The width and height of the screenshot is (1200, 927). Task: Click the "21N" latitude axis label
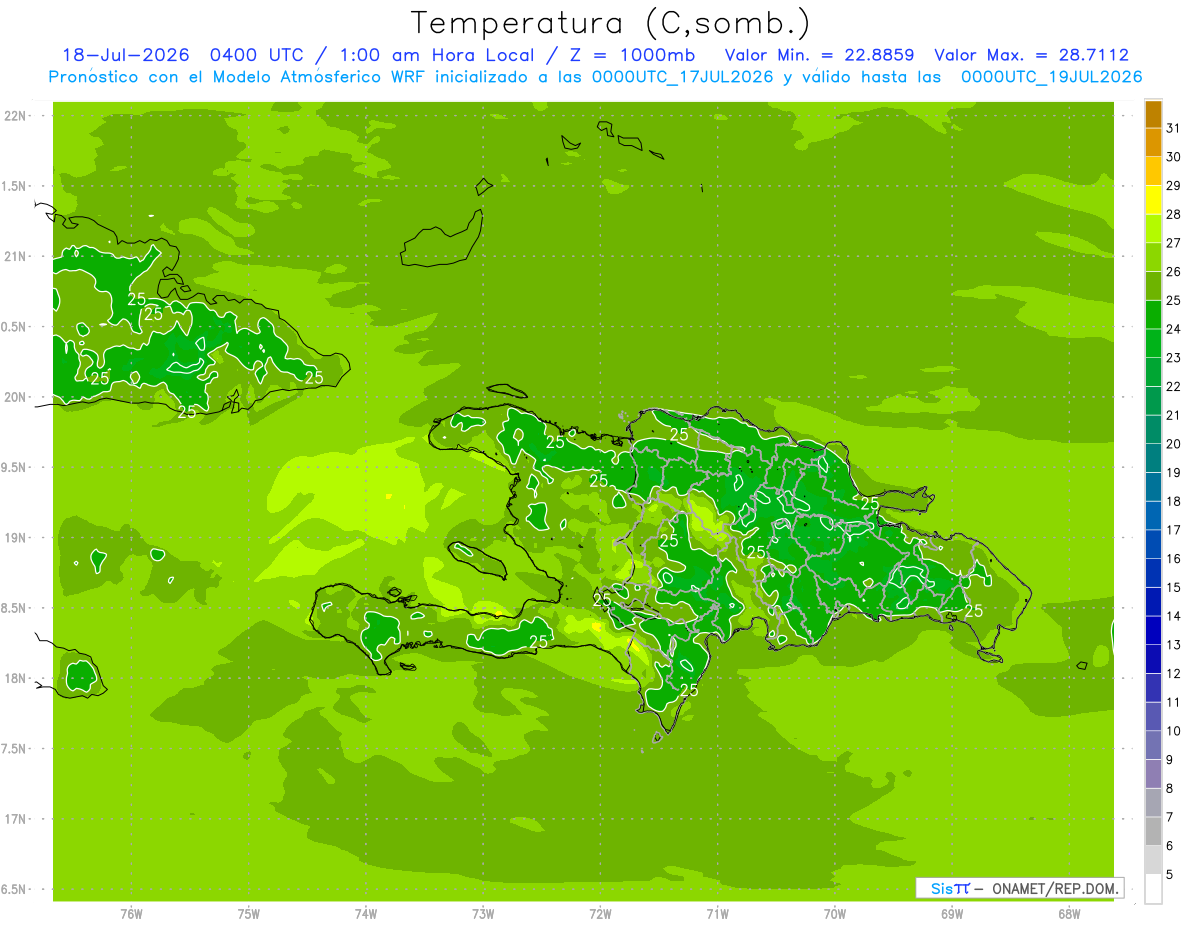tap(15, 256)
